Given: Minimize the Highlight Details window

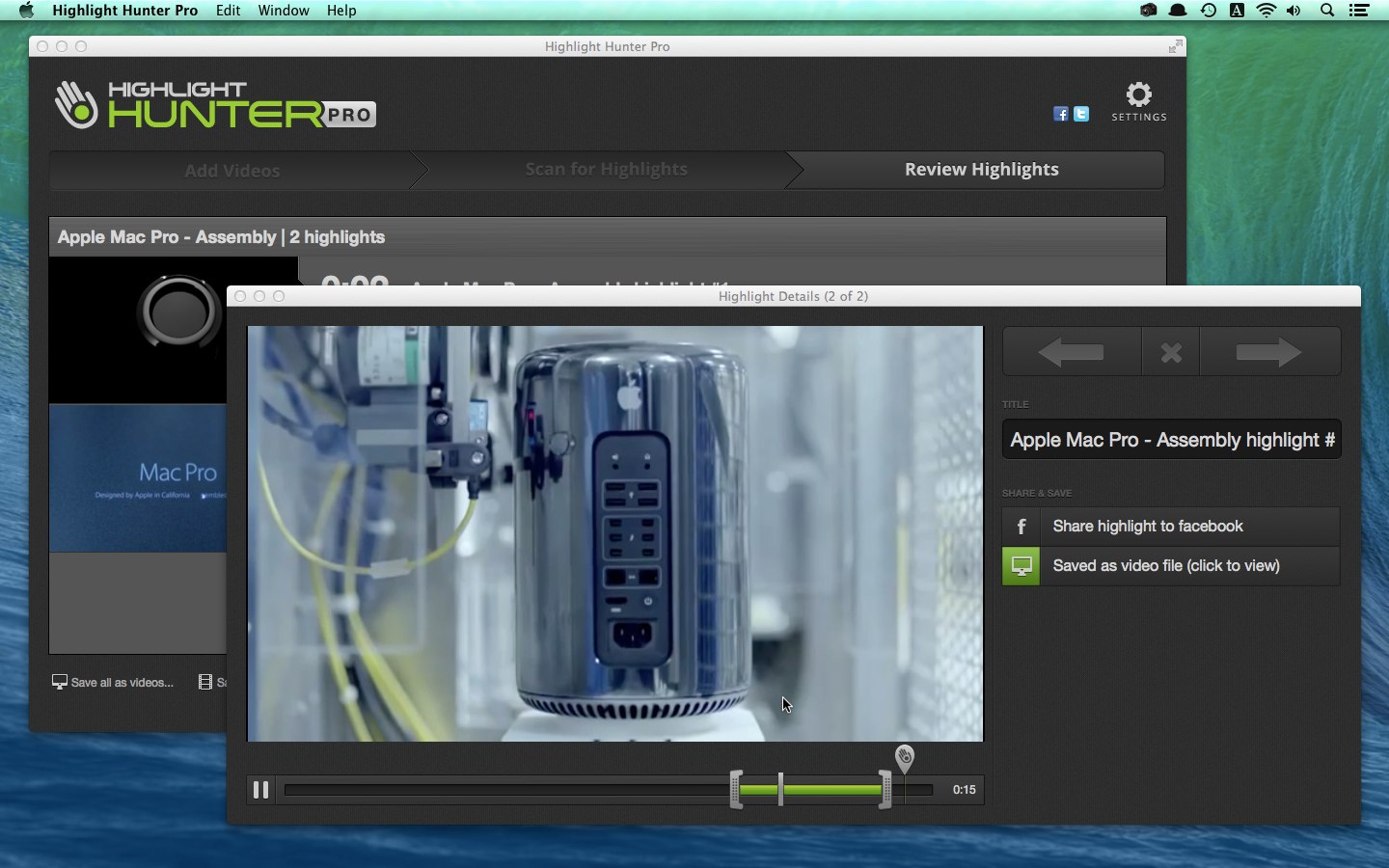Looking at the screenshot, I should (259, 296).
